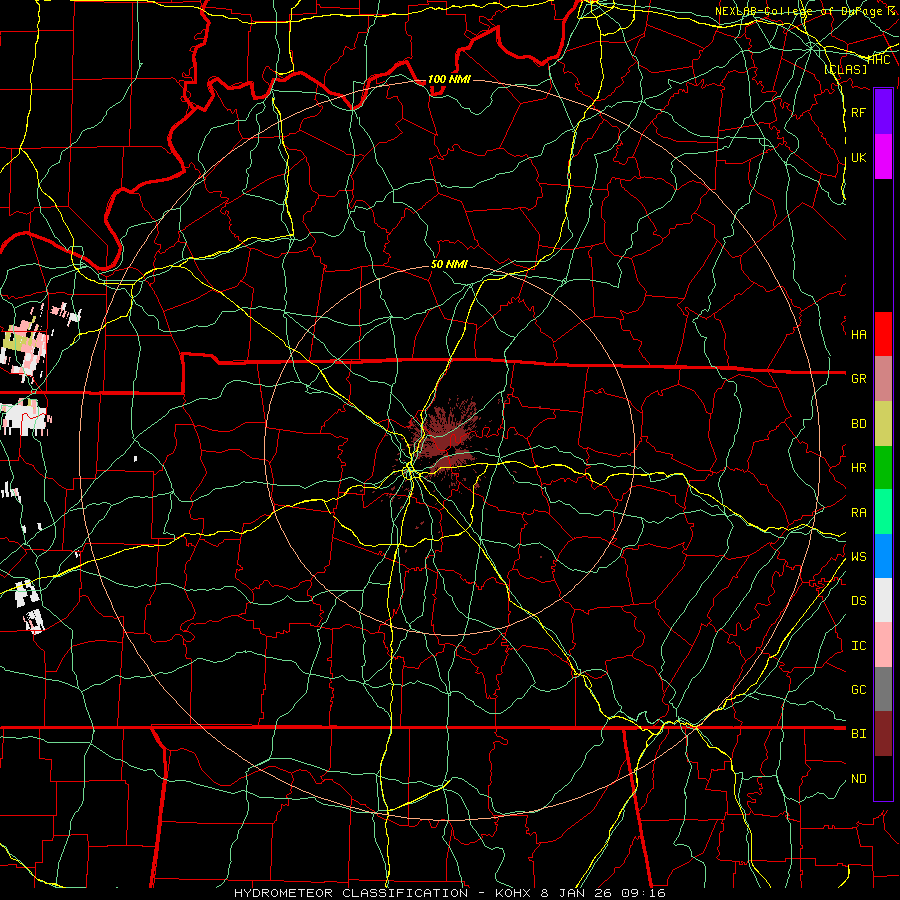Pick the WS blue legend swatch
Screen dimensions: 900x900
coord(883,556)
